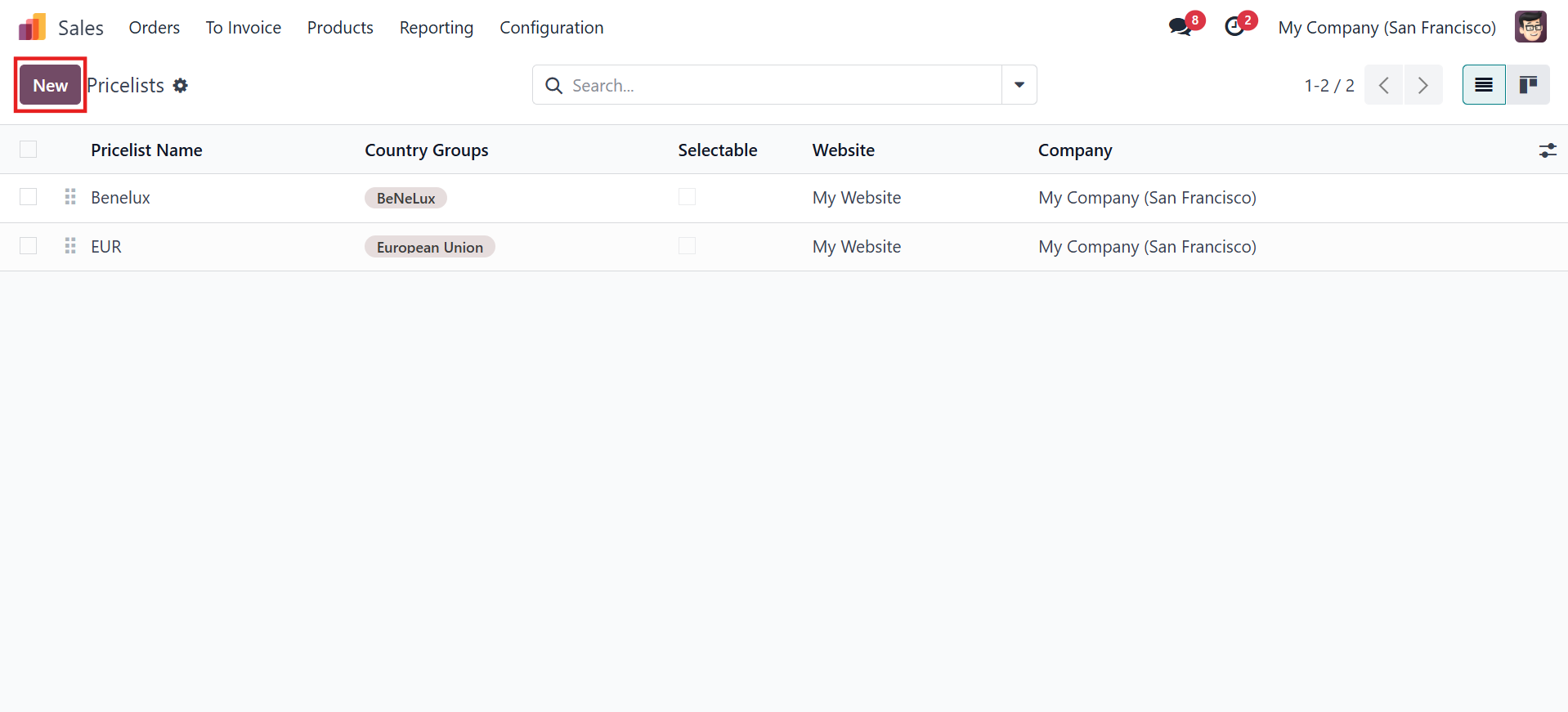Sort by Country Groups column
The image size is (1568, 712).
[427, 150]
